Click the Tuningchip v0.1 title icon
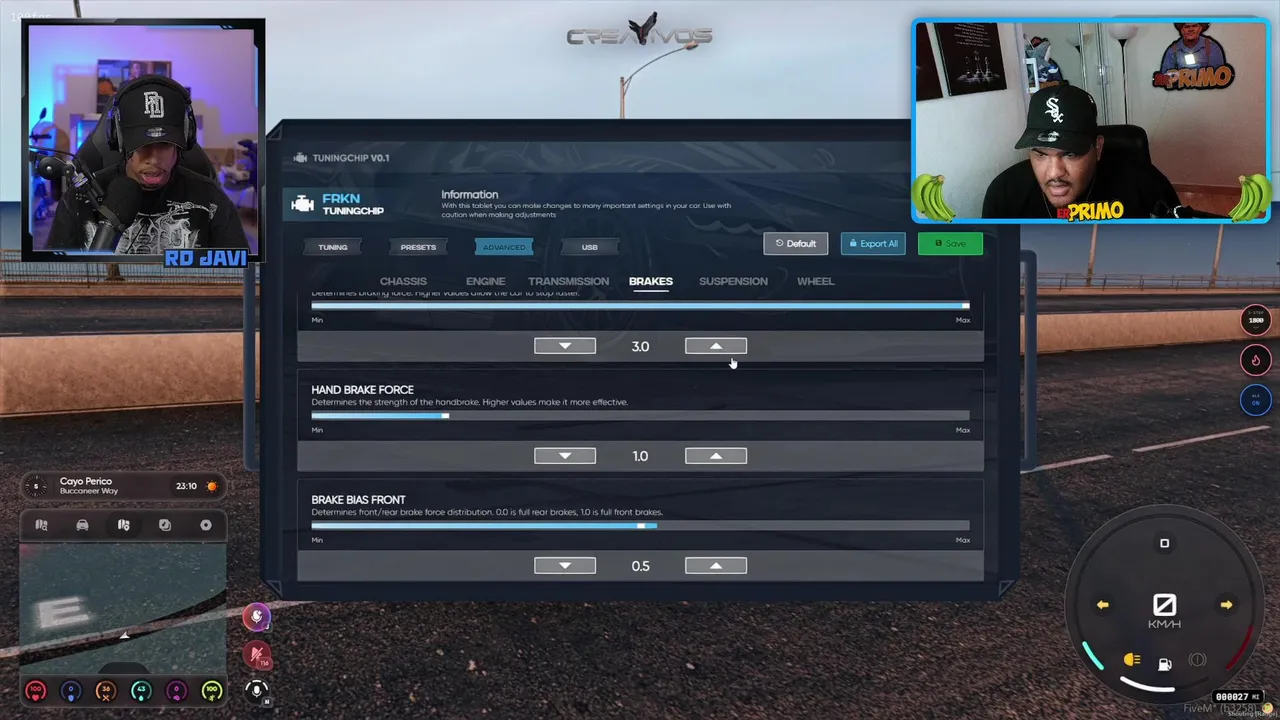The width and height of the screenshot is (1280, 720). click(300, 158)
